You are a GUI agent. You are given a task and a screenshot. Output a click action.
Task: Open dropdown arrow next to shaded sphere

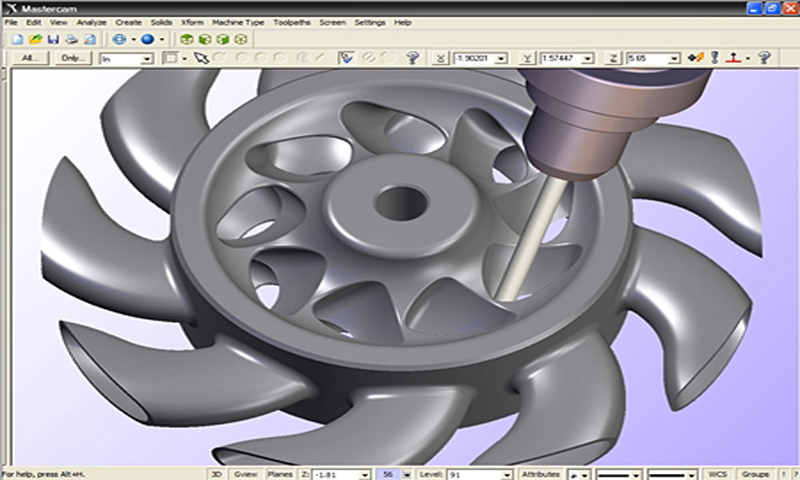pyautogui.click(x=162, y=39)
